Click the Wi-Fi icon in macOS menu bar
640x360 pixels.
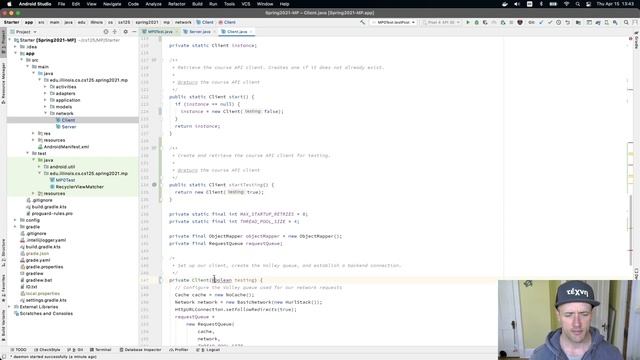pos(567,4)
